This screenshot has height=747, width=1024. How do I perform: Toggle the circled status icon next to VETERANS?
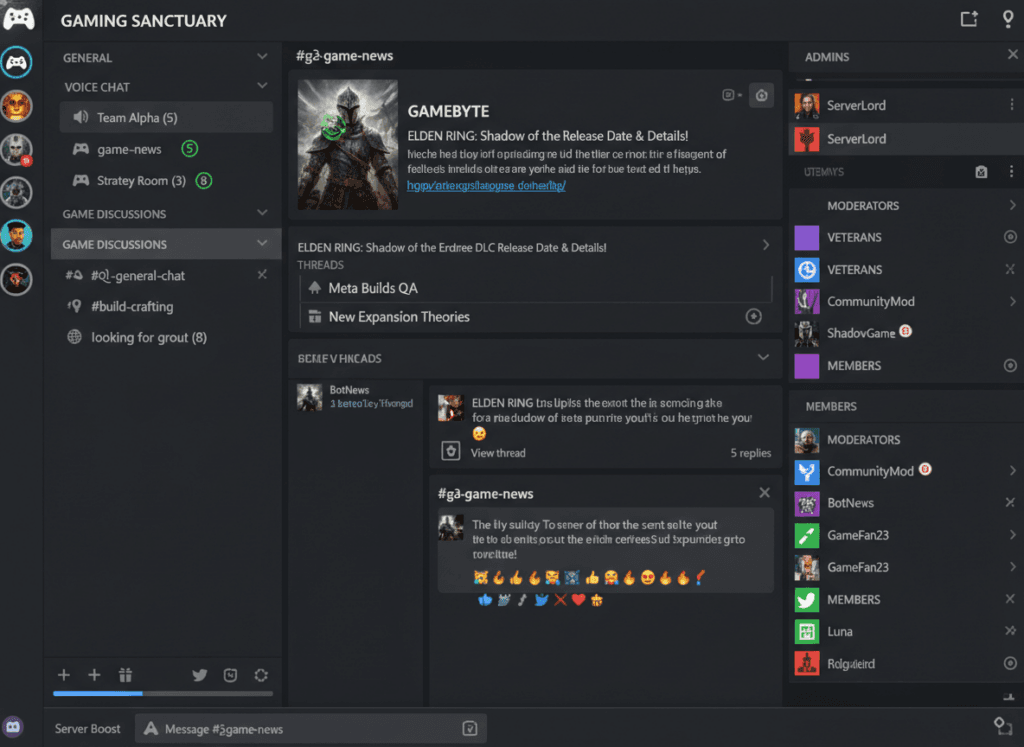coord(1010,237)
